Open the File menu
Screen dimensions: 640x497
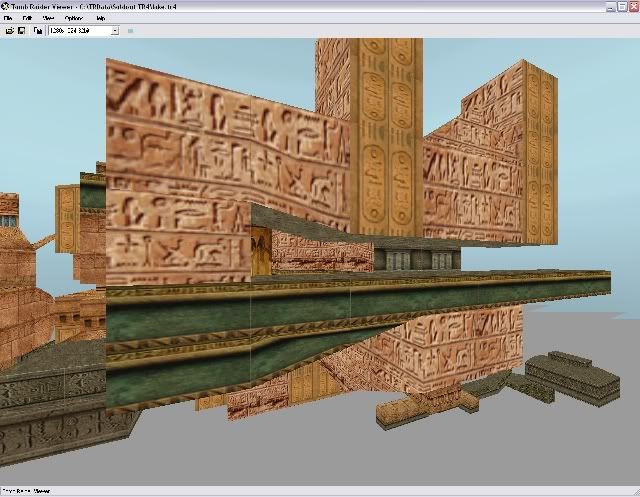coord(8,18)
